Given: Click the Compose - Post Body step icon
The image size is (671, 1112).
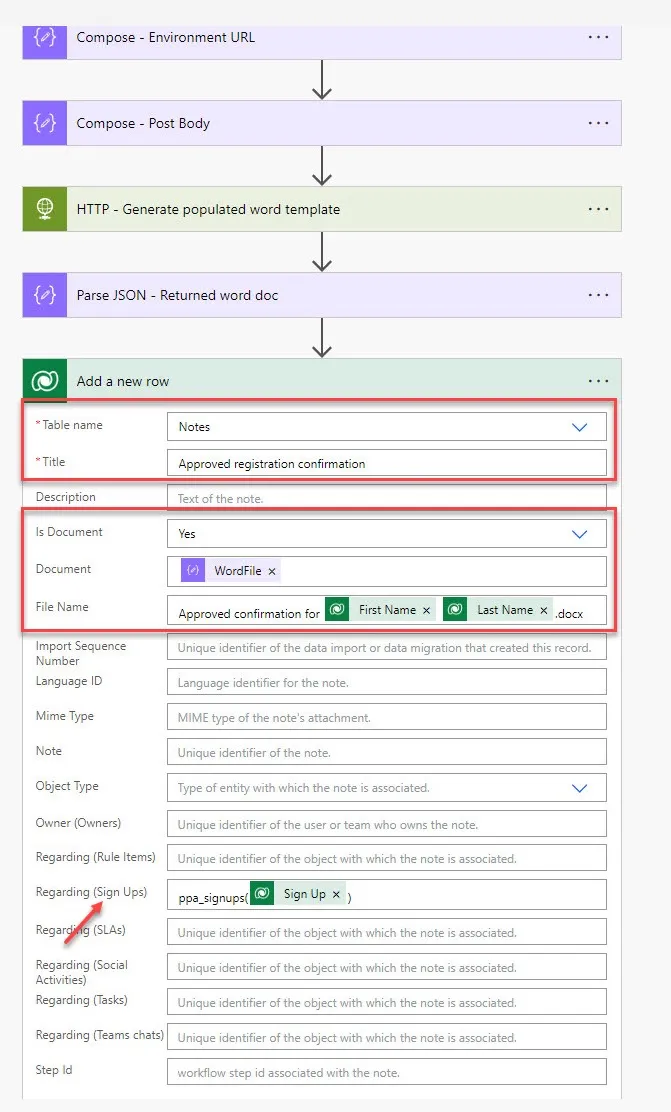Looking at the screenshot, I should pyautogui.click(x=45, y=123).
